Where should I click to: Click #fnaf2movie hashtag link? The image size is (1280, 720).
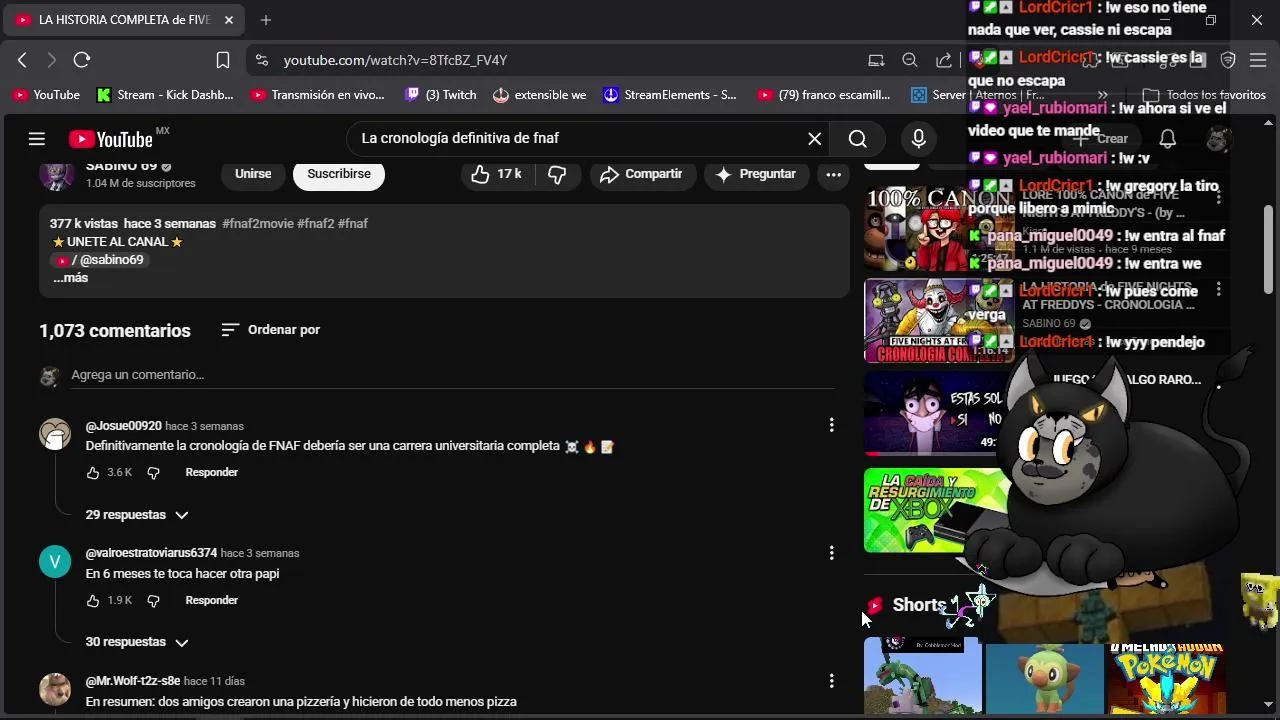click(x=258, y=224)
